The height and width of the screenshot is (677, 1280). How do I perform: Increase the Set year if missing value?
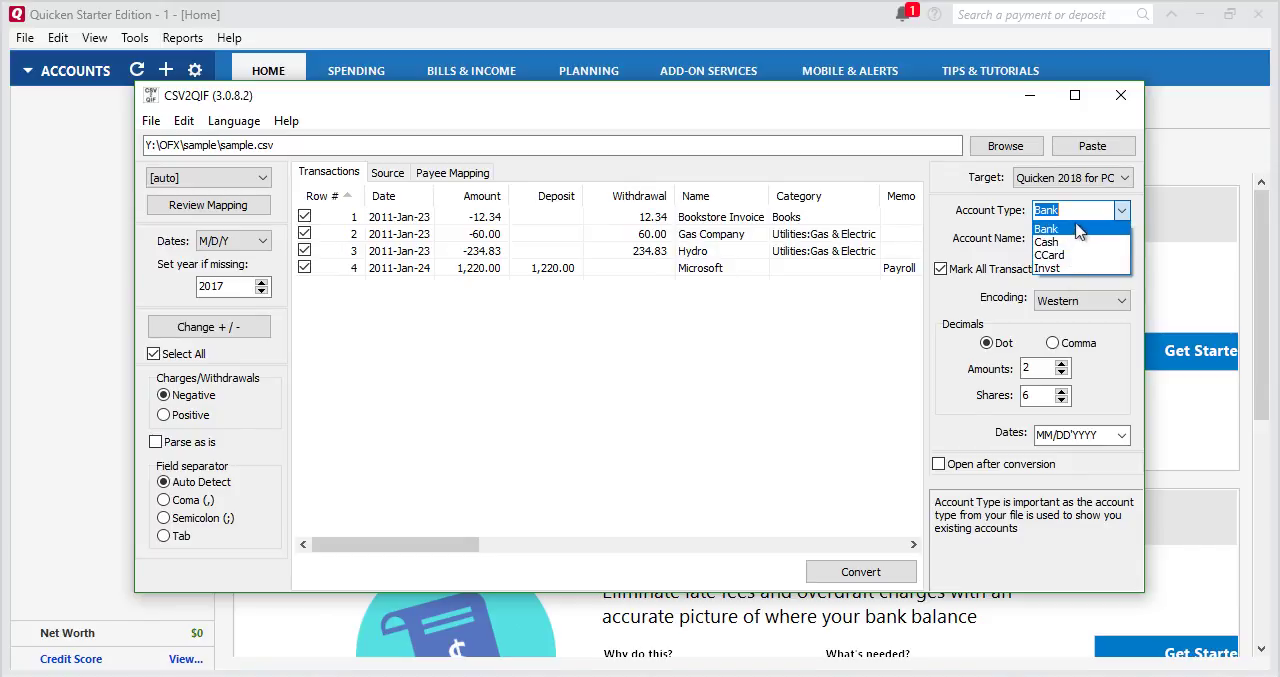[262, 282]
